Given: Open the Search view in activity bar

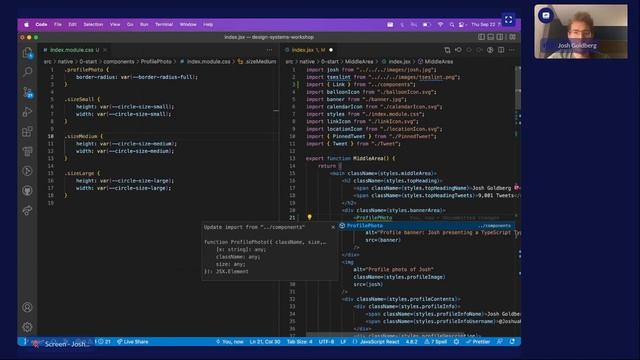Looking at the screenshot, I should point(27,72).
